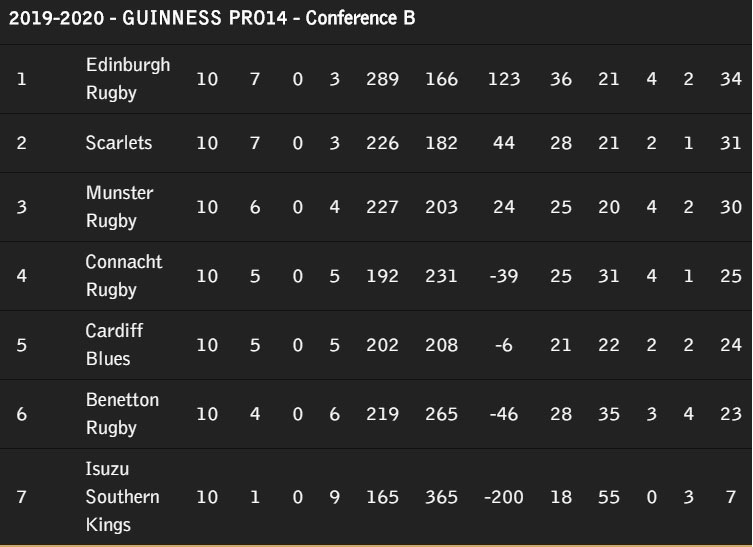Click position number 1 in table
The width and height of the screenshot is (753, 547).
coord(21,79)
